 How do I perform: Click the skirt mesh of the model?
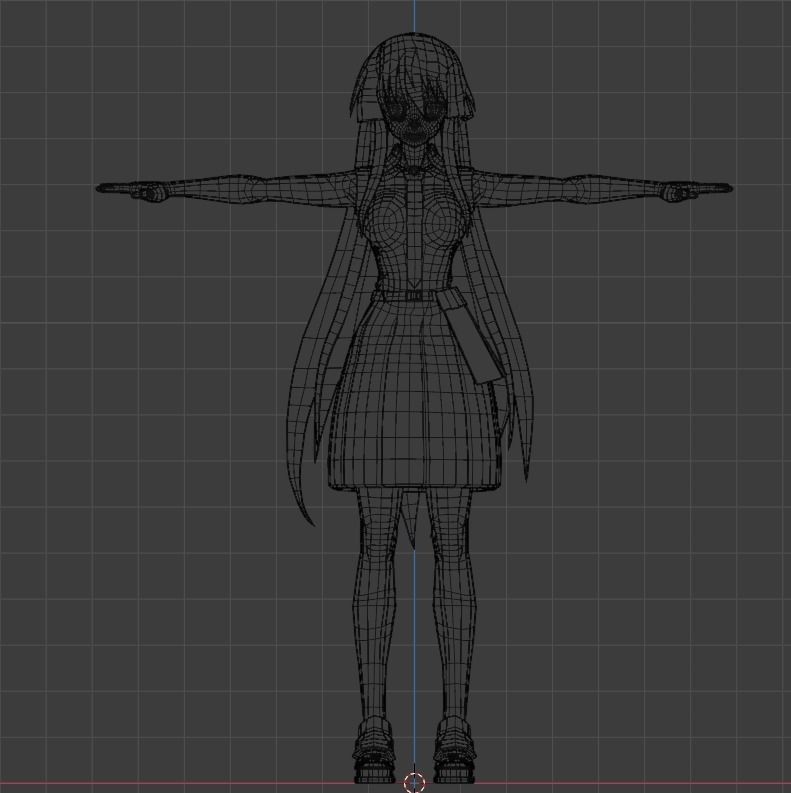pos(415,395)
